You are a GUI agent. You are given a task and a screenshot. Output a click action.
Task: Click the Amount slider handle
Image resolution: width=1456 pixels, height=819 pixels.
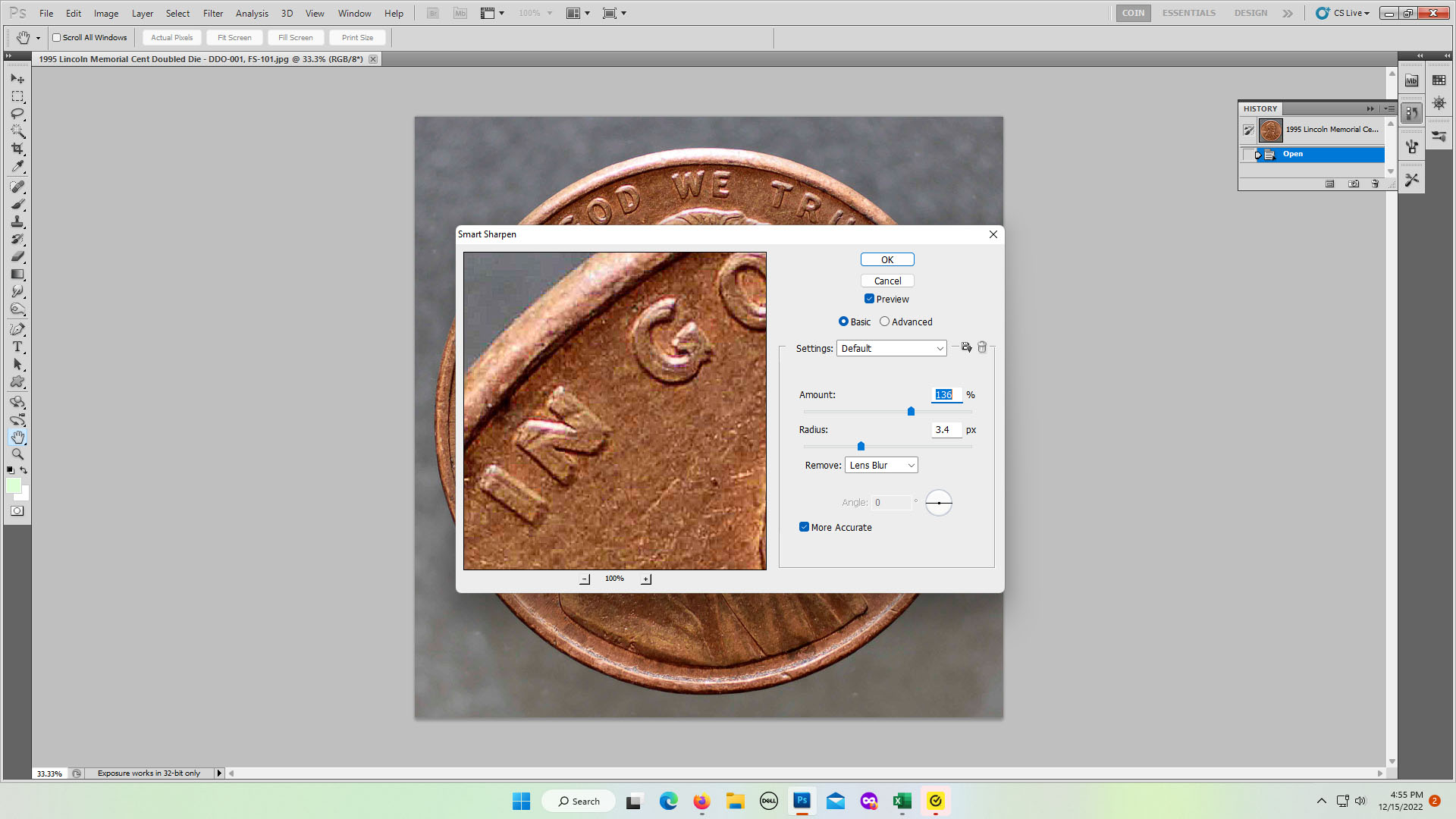[911, 412]
